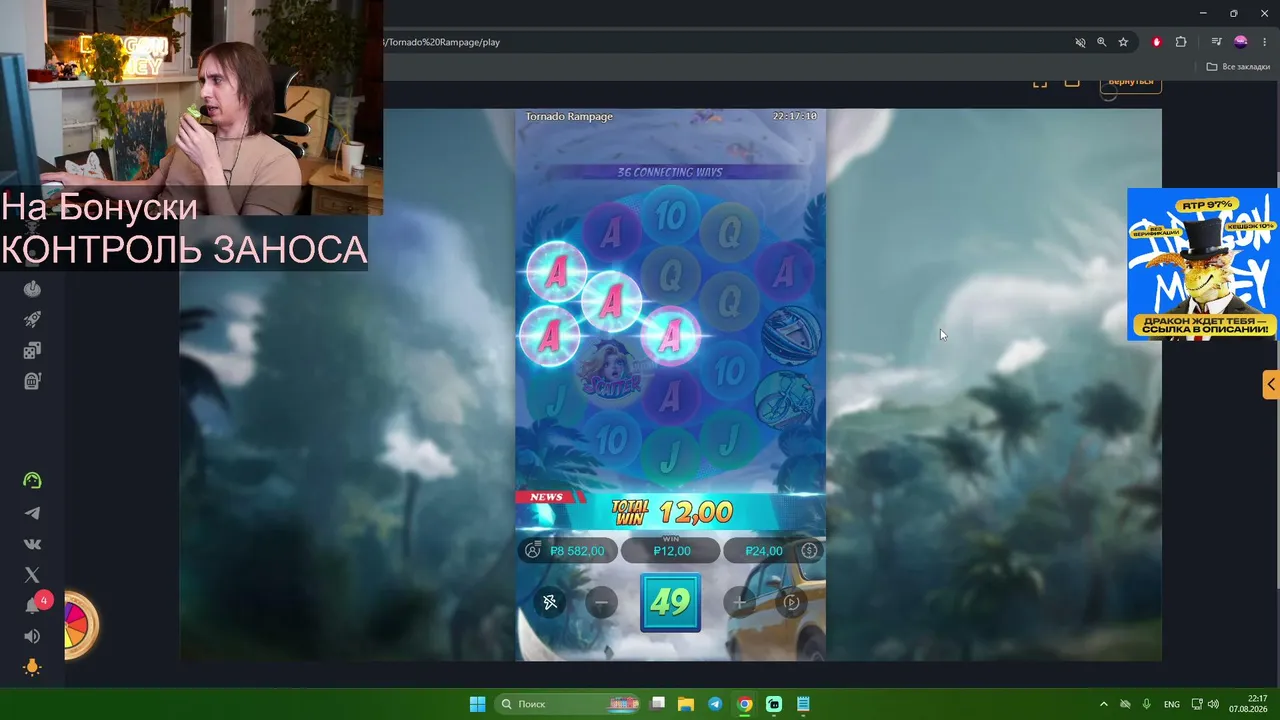
Task: Open the X (Twitter) social link
Action: point(32,575)
